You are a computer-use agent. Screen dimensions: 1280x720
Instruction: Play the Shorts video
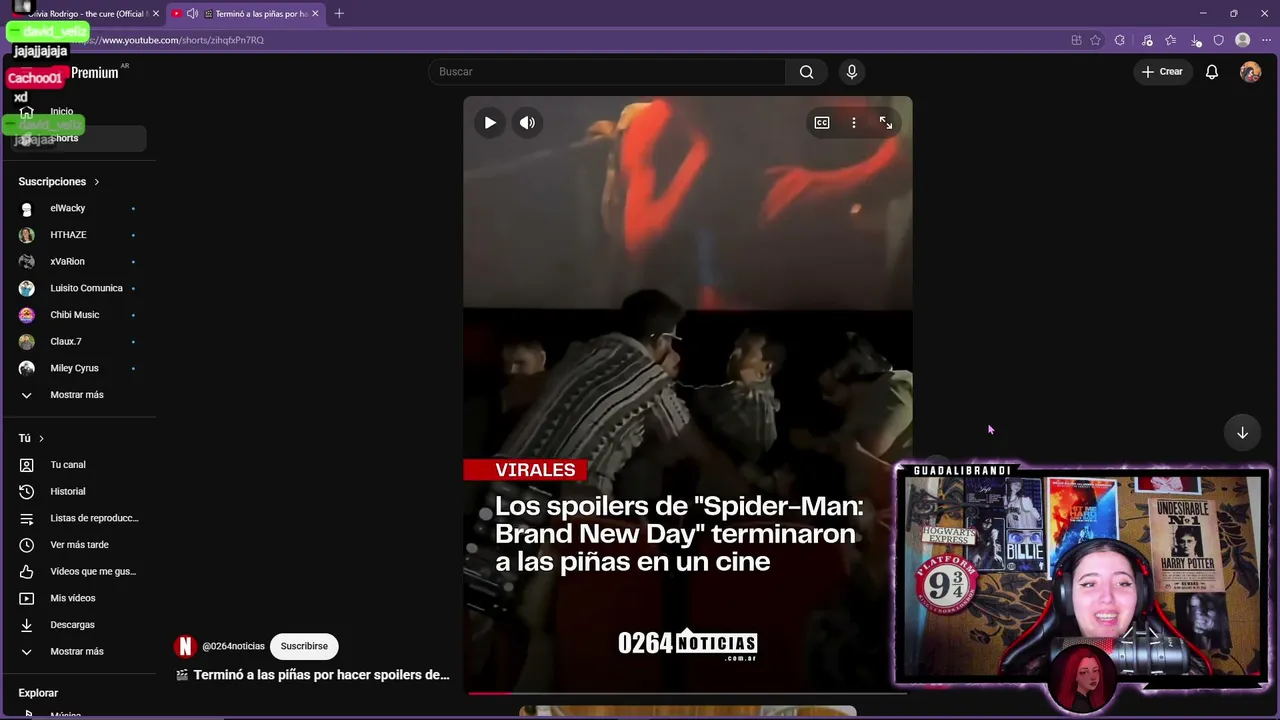tap(490, 123)
